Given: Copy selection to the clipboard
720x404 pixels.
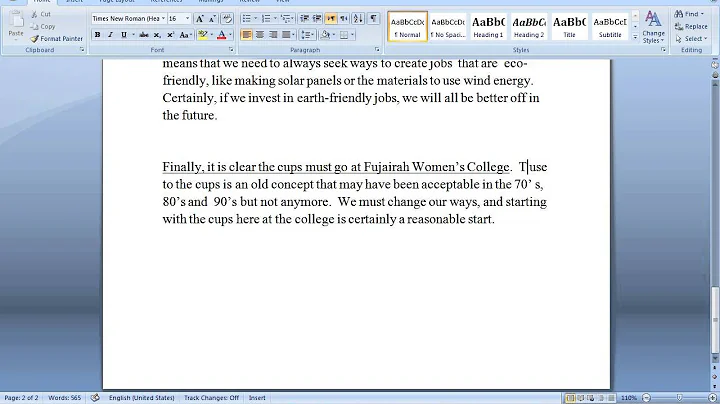Looking at the screenshot, I should coord(43,27).
